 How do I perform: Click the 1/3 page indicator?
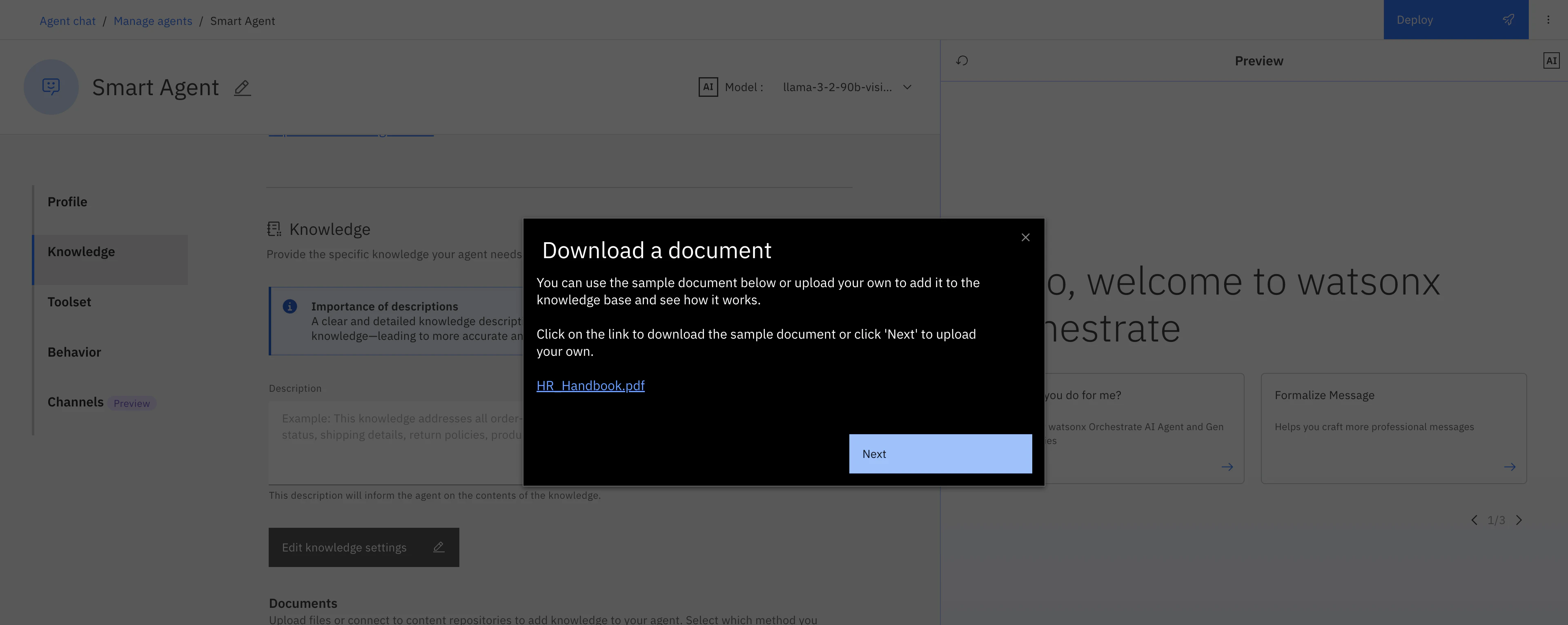[x=1496, y=520]
